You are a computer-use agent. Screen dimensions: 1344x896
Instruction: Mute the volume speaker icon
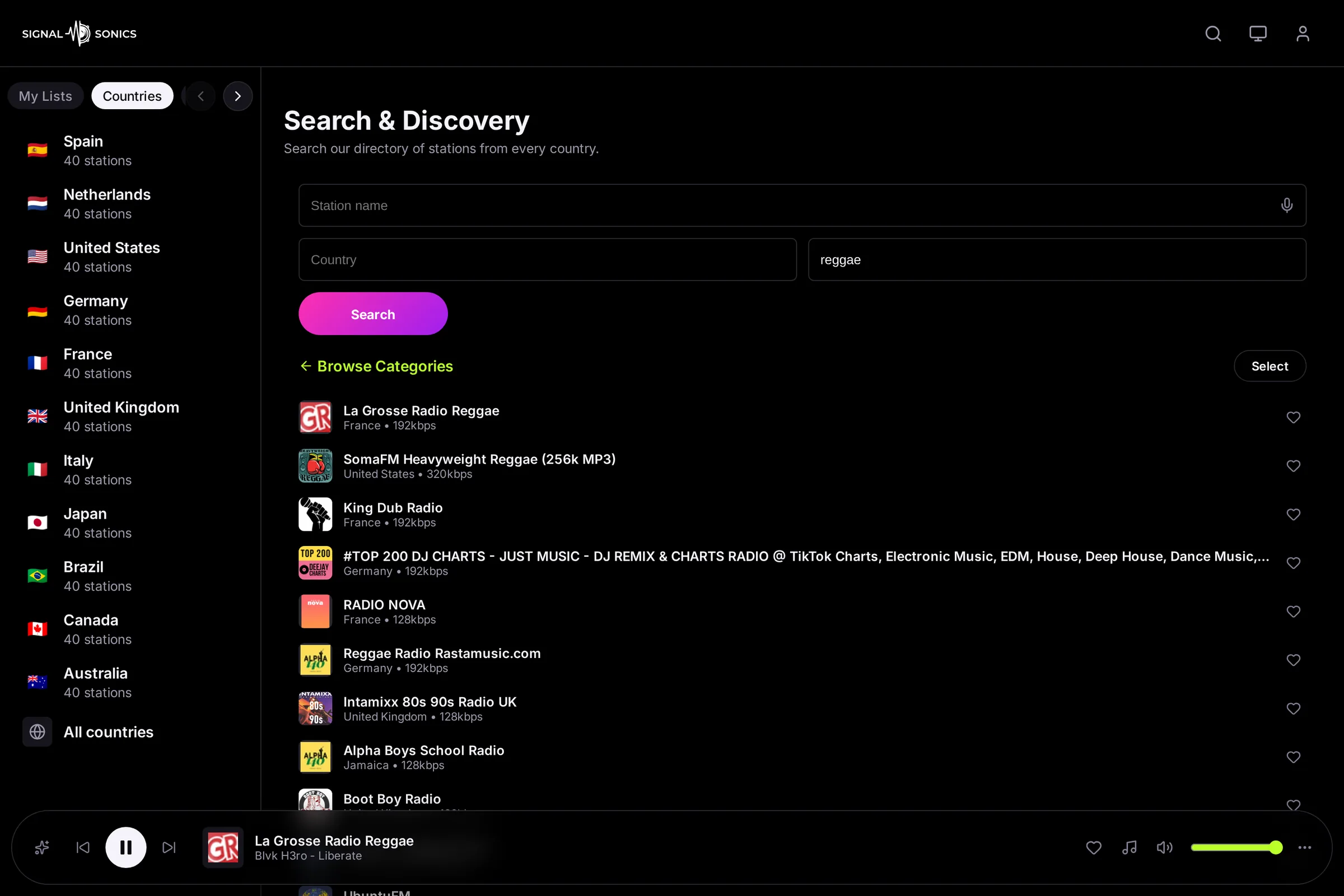(1165, 847)
